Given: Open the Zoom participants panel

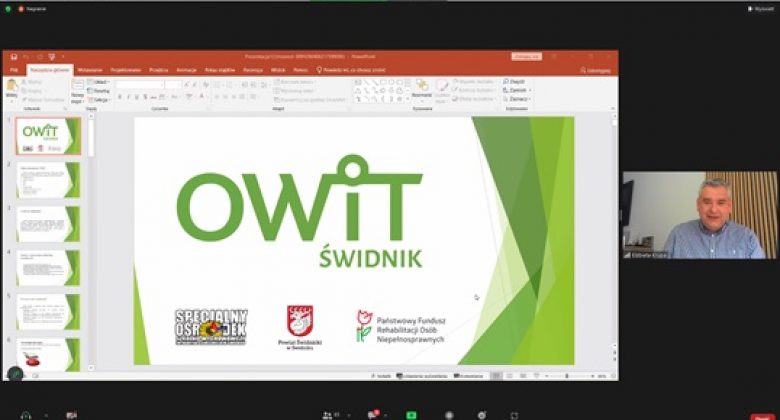Looking at the screenshot, I should 327,414.
